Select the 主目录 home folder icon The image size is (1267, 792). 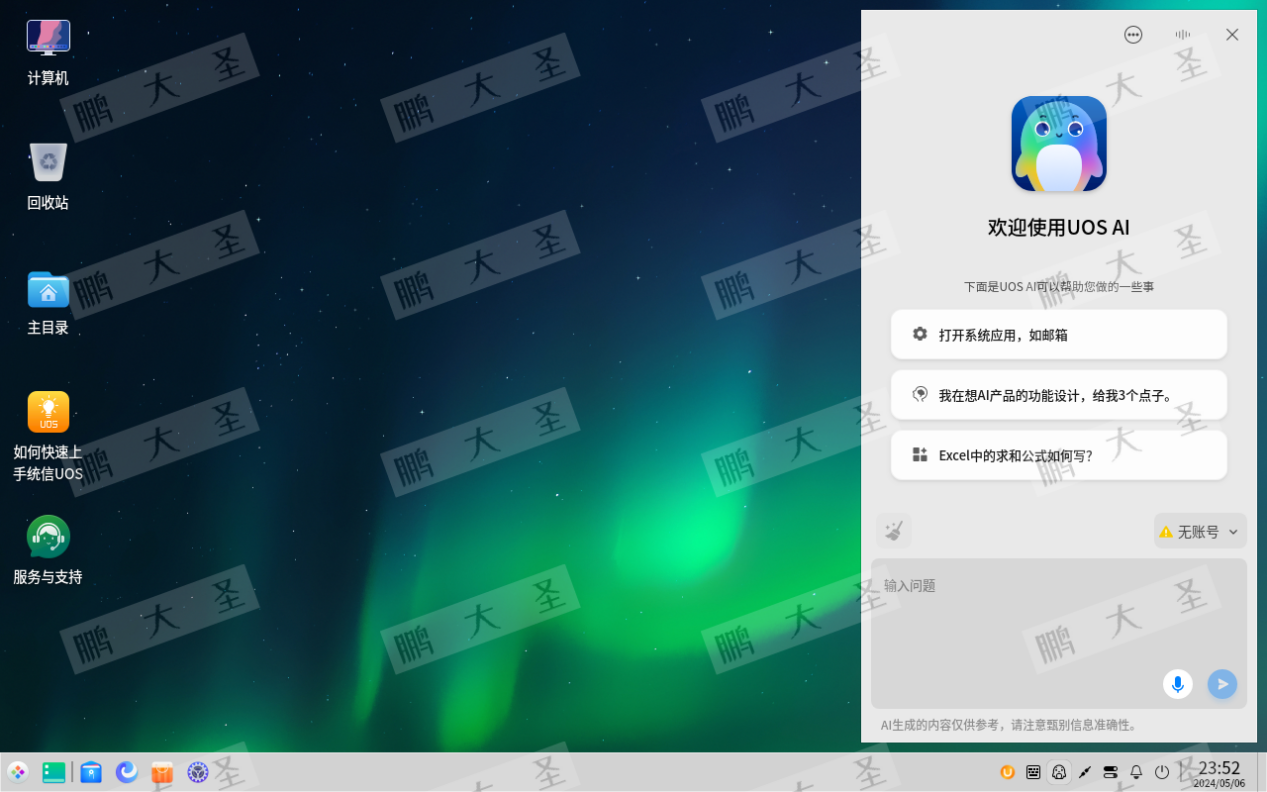pos(48,301)
